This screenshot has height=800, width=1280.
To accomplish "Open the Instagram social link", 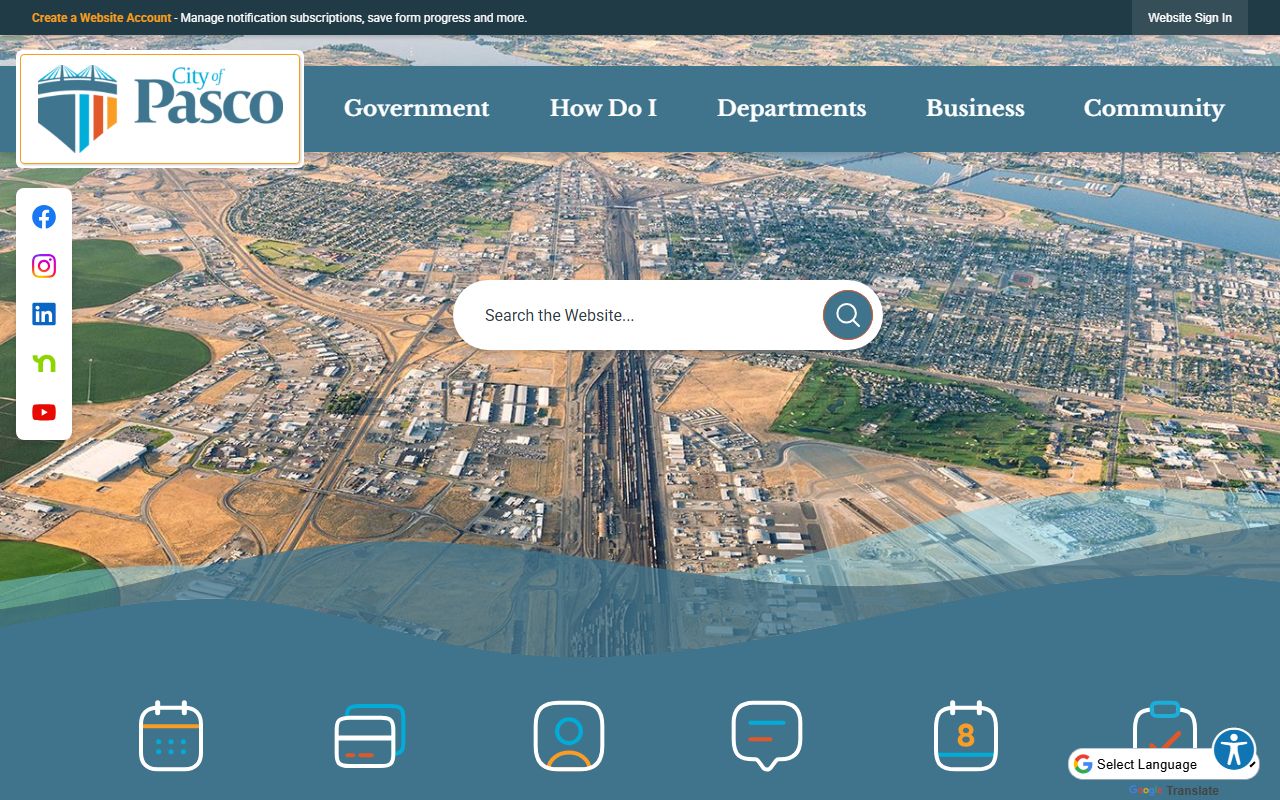I will pos(44,266).
